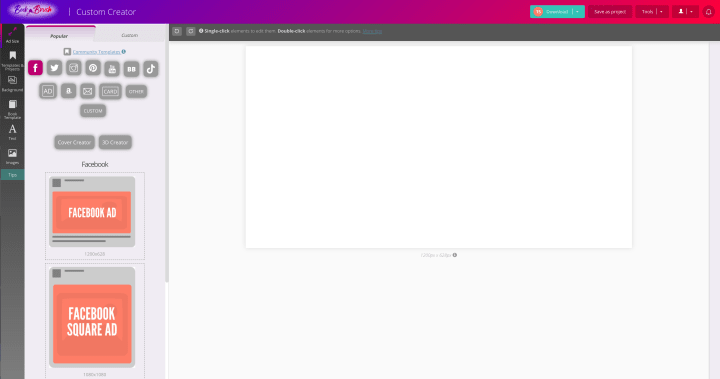Click the Book Brush logo

33,10
